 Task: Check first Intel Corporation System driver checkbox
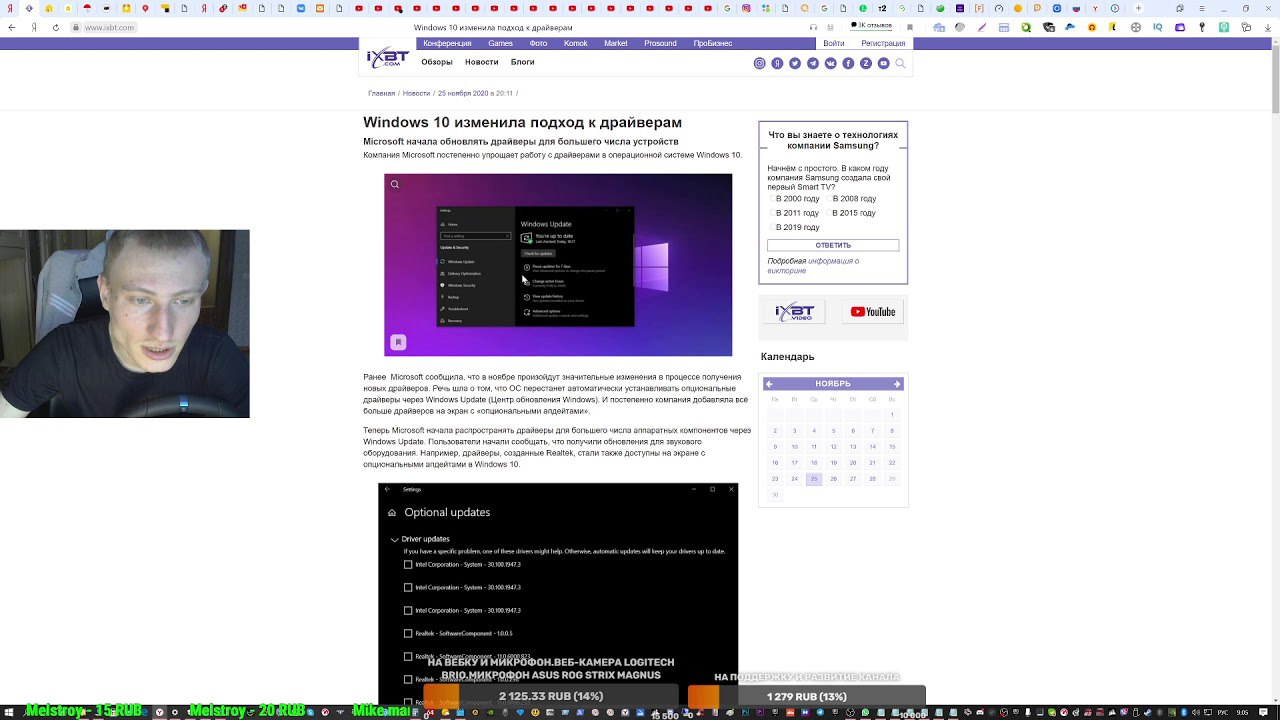(x=408, y=564)
